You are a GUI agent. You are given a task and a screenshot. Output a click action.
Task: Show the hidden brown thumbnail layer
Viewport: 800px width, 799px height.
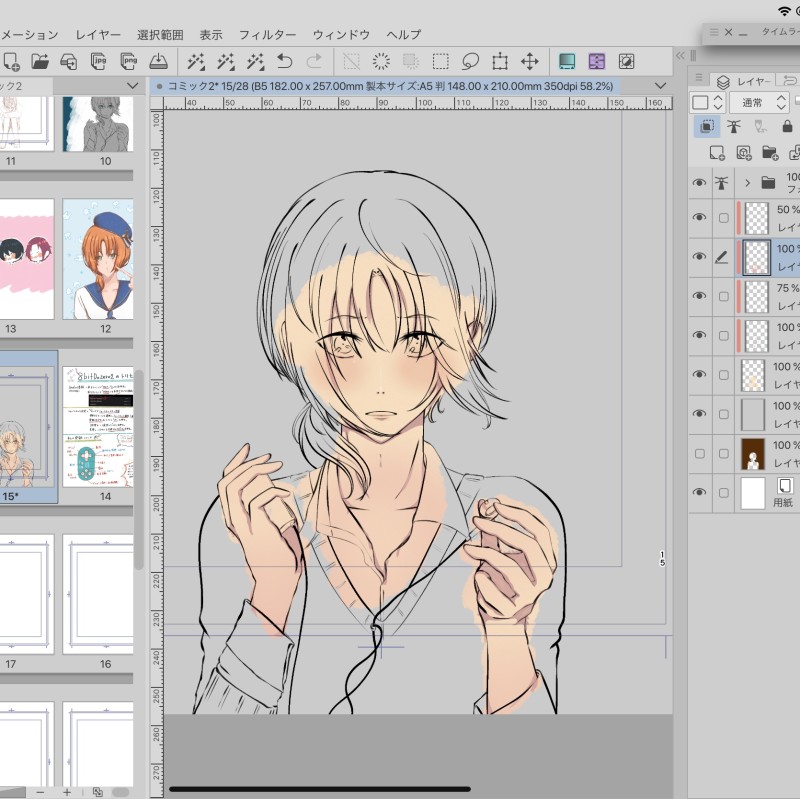coord(700,454)
